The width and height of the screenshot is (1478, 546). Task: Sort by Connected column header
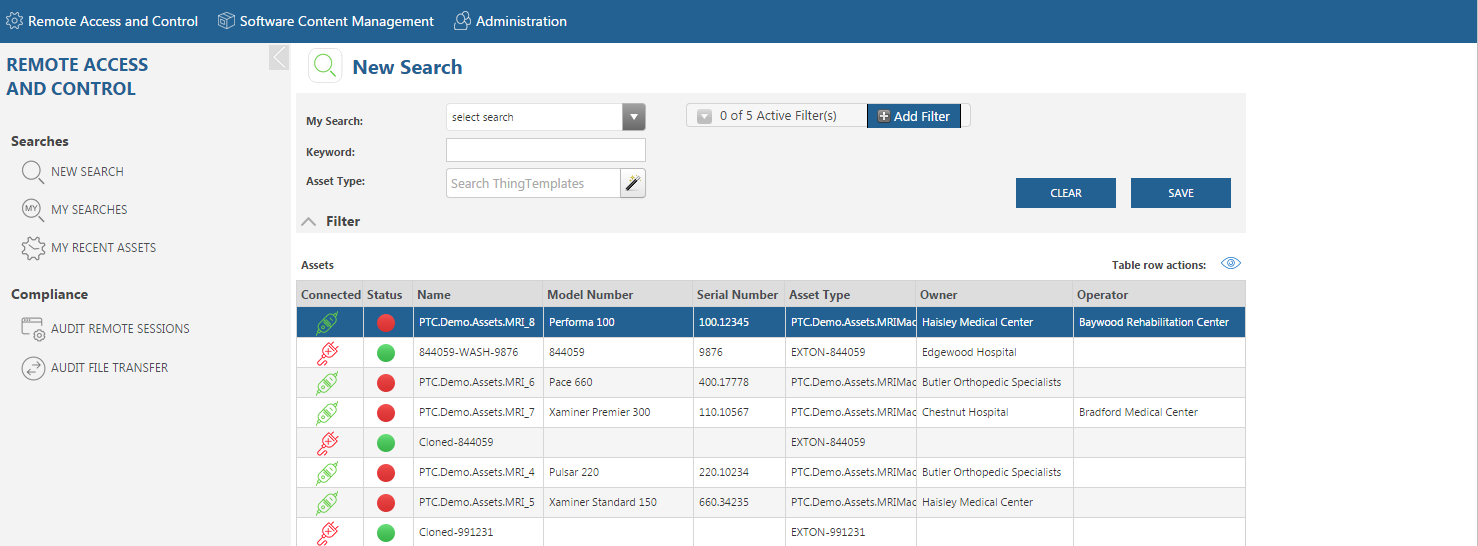(x=330, y=295)
